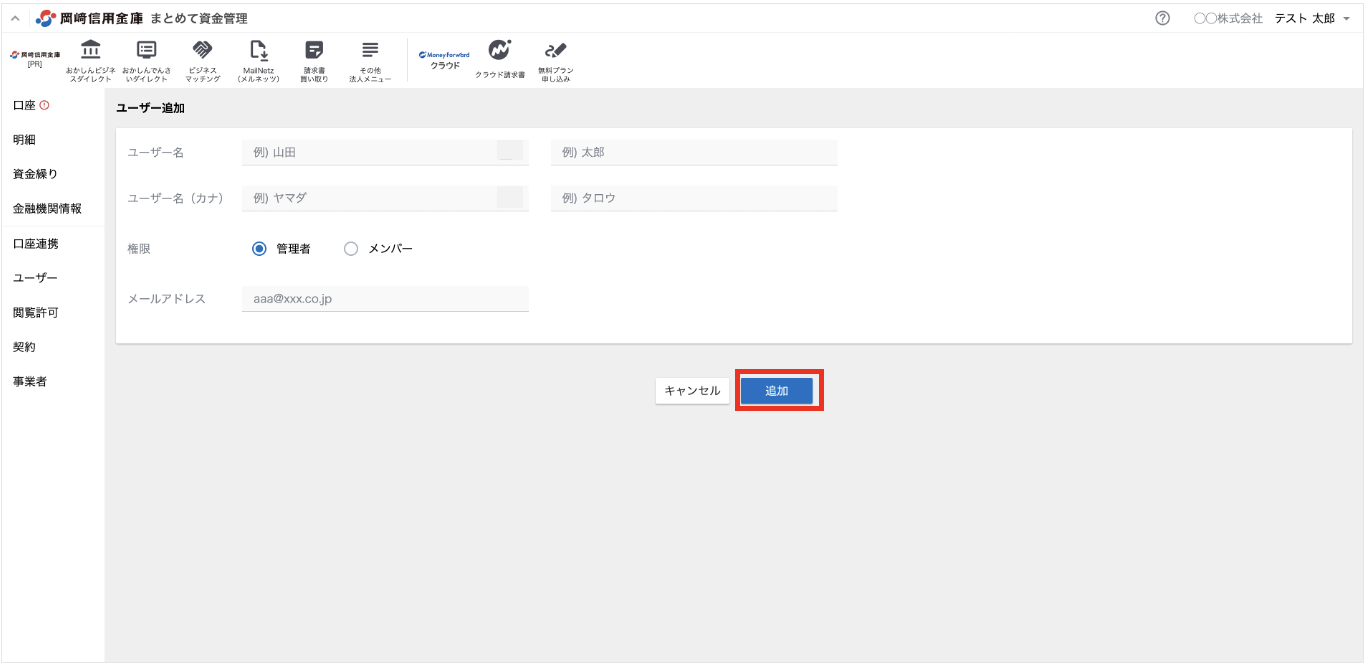
Task: Open 明細 in the sidebar
Action: 24,139
